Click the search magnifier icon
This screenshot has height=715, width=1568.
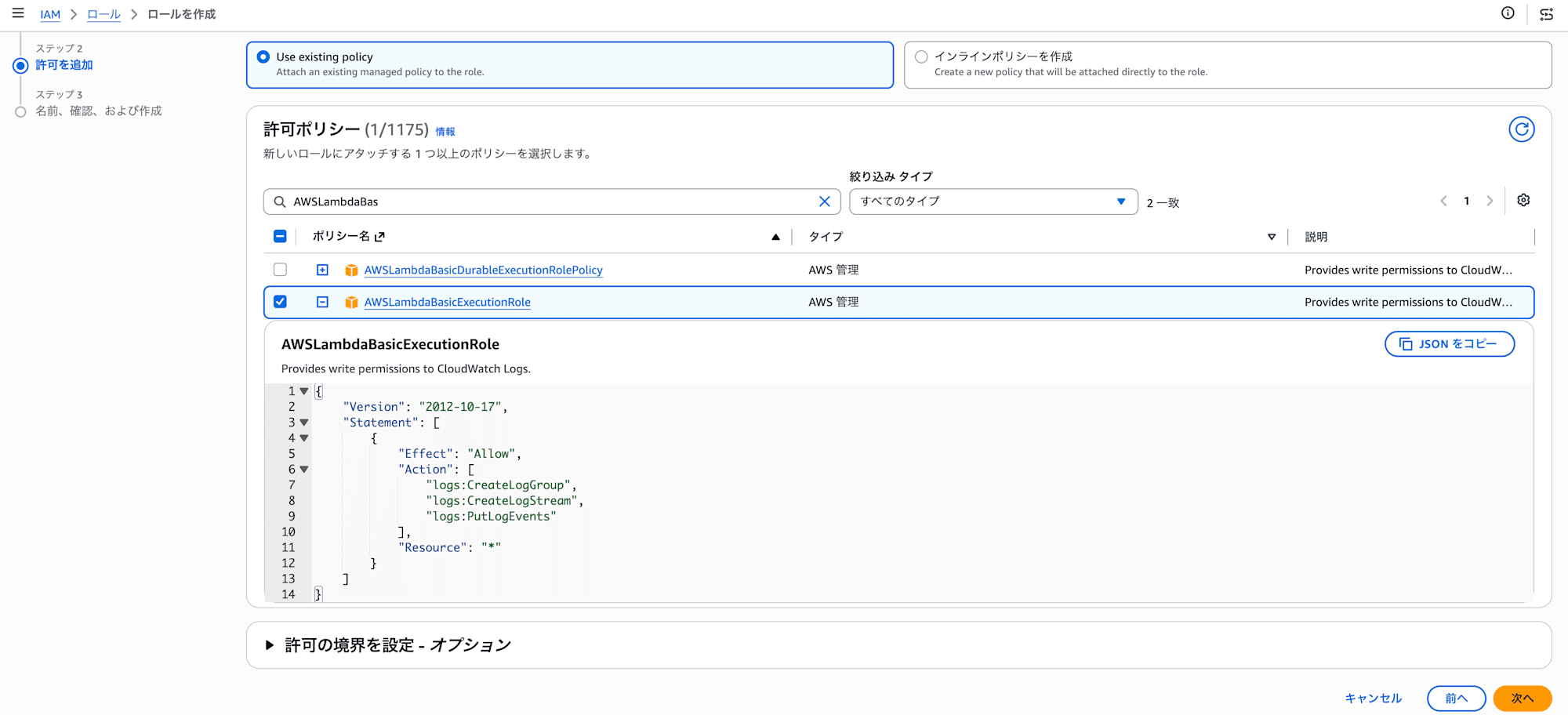pos(280,201)
